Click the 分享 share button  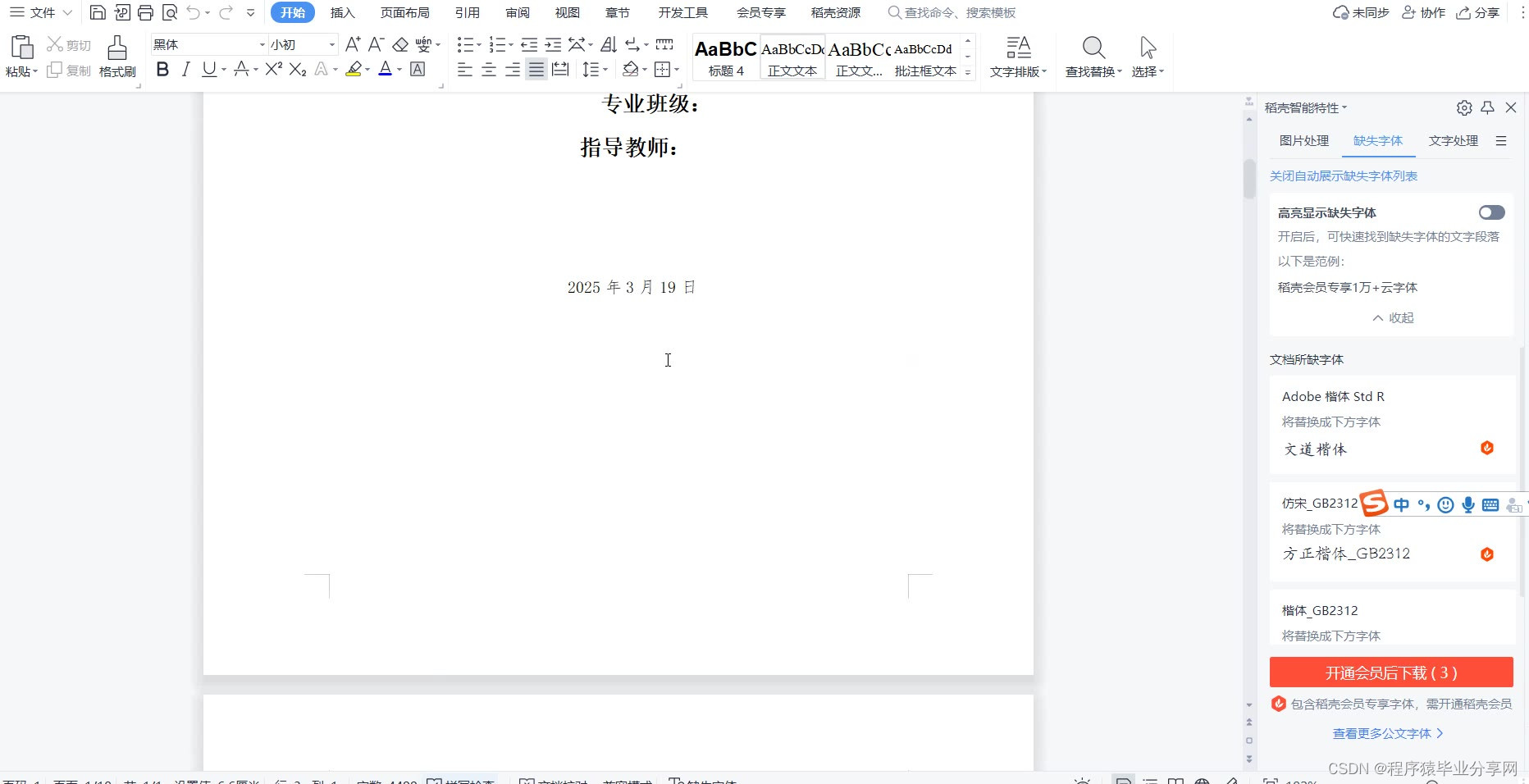click(1477, 12)
